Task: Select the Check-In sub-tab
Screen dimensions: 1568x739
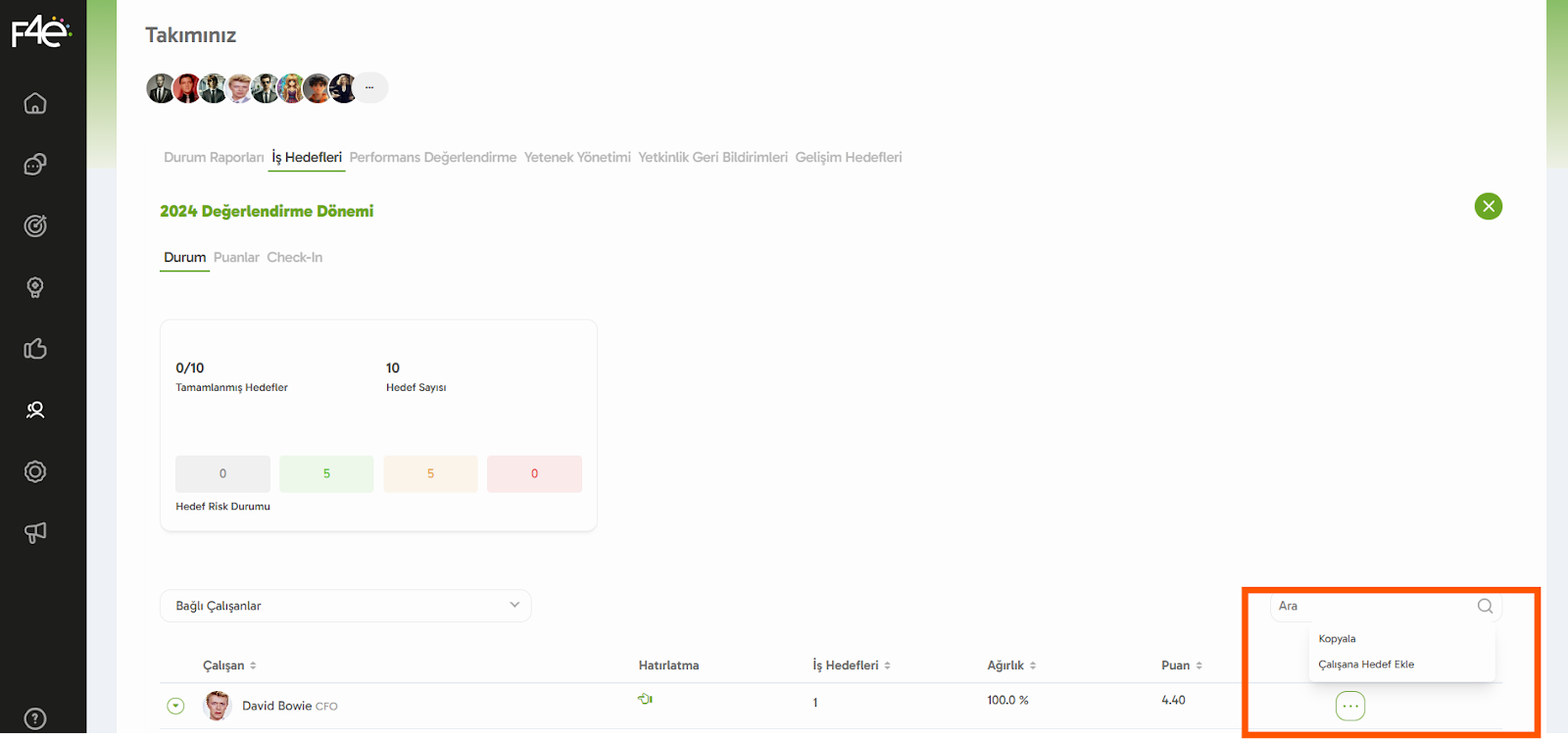Action: [x=294, y=258]
